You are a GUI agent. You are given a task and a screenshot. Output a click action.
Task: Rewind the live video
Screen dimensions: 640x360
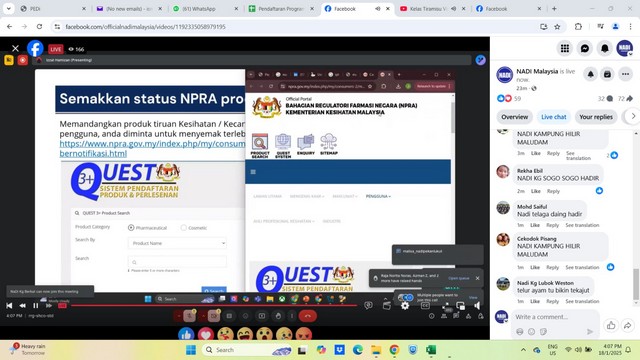tap(22, 305)
